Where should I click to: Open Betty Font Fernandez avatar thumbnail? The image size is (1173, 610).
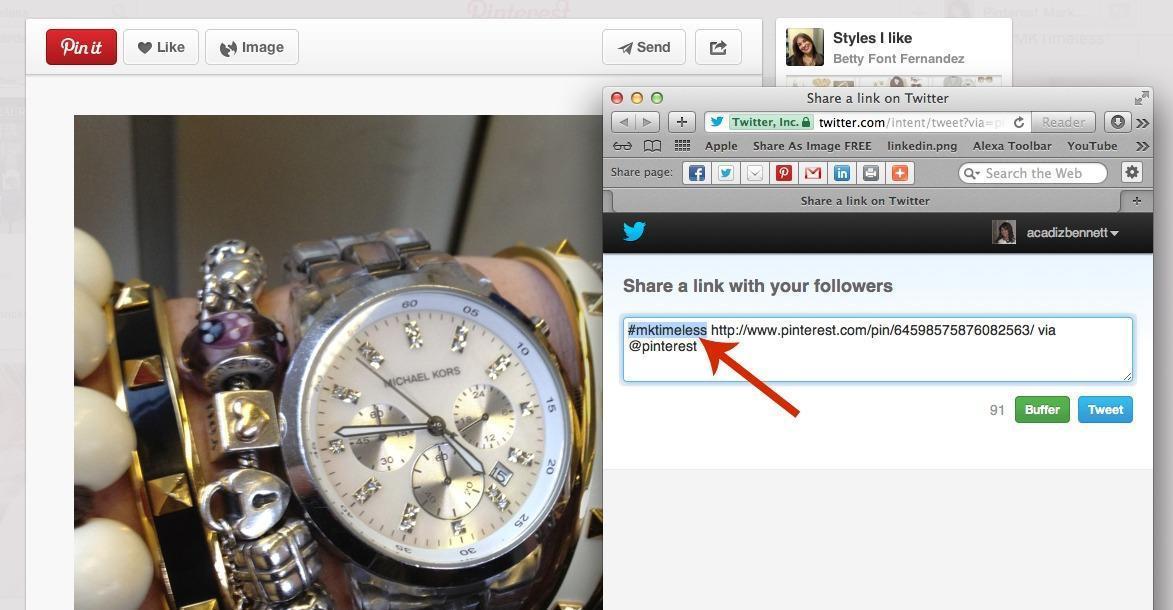pyautogui.click(x=805, y=47)
